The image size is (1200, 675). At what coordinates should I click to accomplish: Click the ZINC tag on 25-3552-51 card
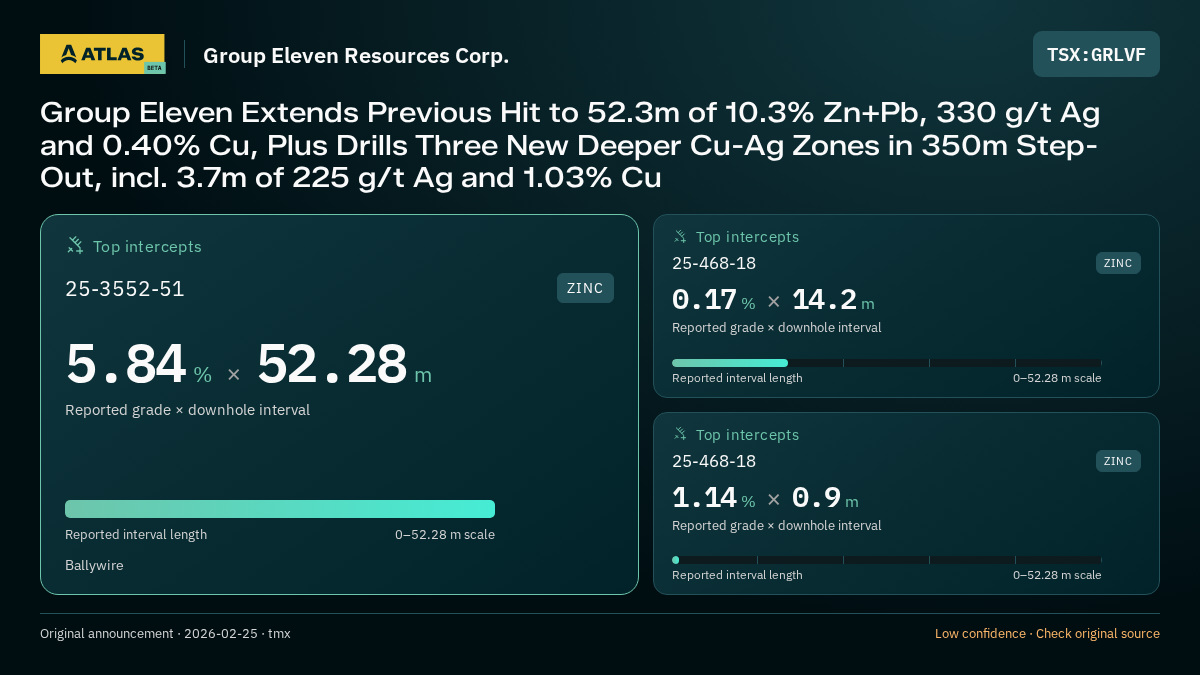pyautogui.click(x=585, y=288)
